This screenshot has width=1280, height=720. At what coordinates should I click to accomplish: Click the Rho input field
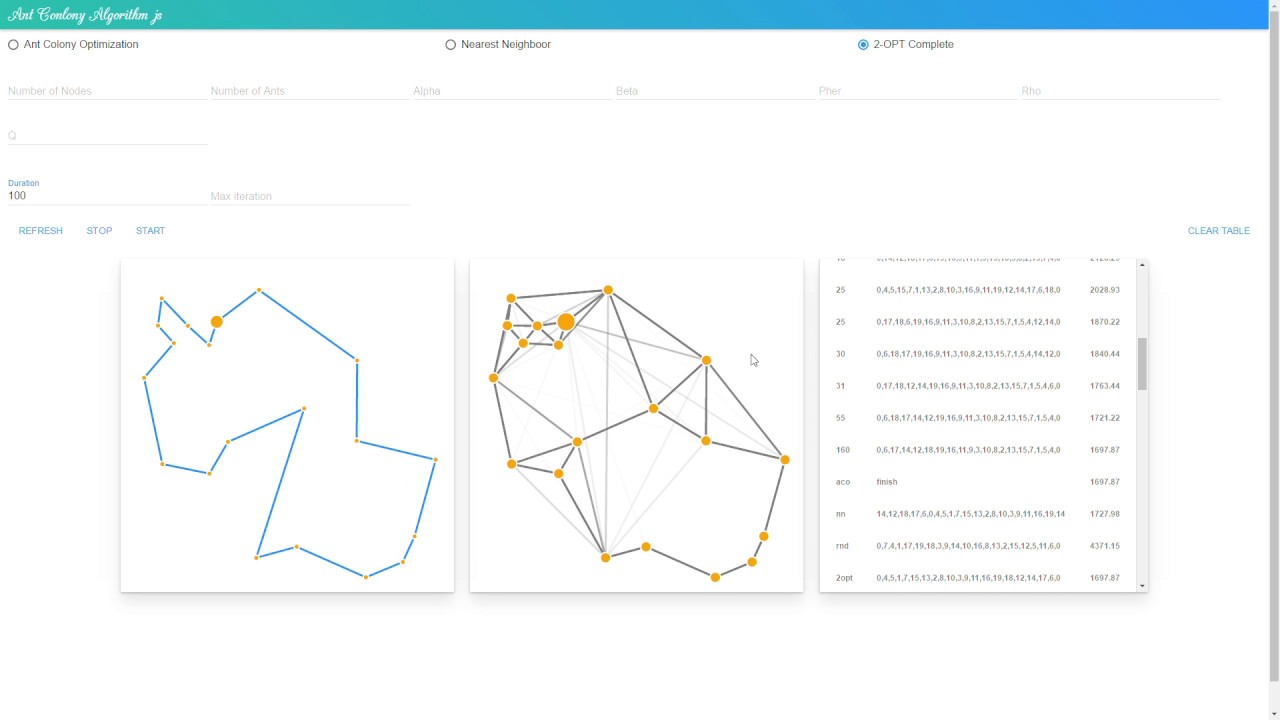(1120, 91)
